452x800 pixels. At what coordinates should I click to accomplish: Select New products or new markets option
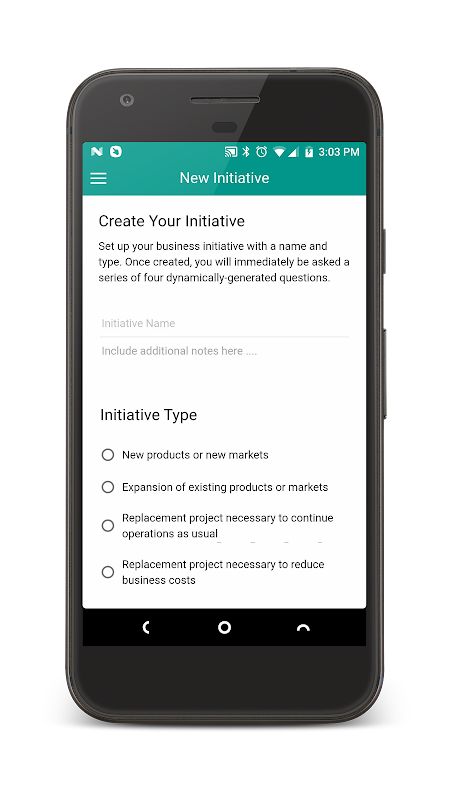[x=185, y=455]
